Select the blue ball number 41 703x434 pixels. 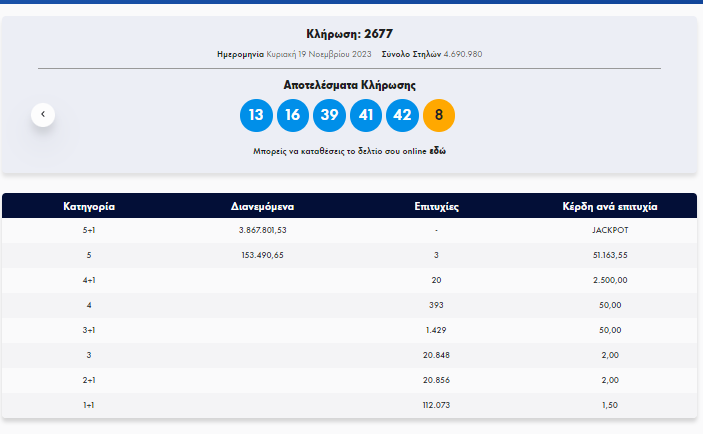366,115
